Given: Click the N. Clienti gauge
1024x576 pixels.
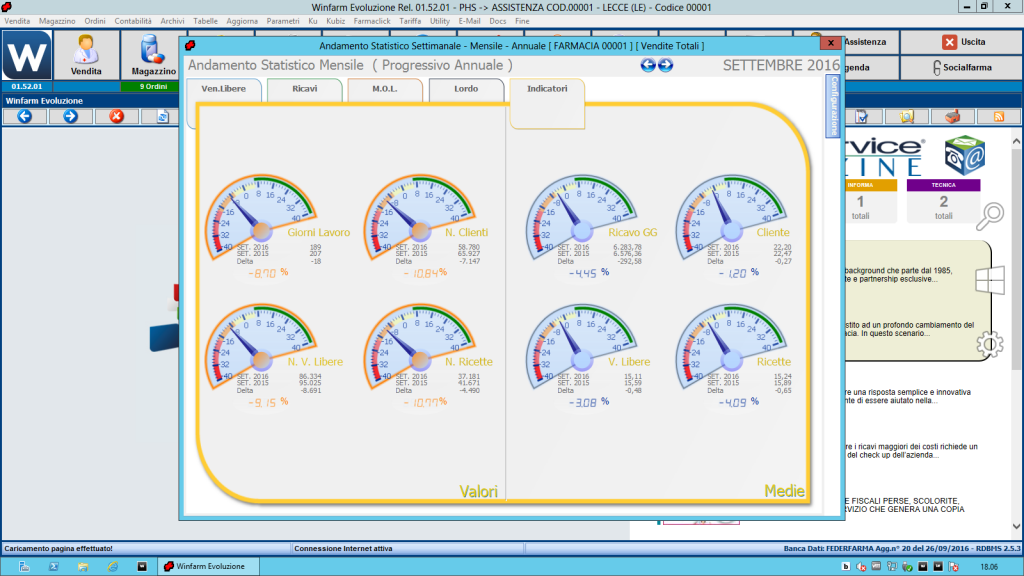Looking at the screenshot, I should click(421, 219).
